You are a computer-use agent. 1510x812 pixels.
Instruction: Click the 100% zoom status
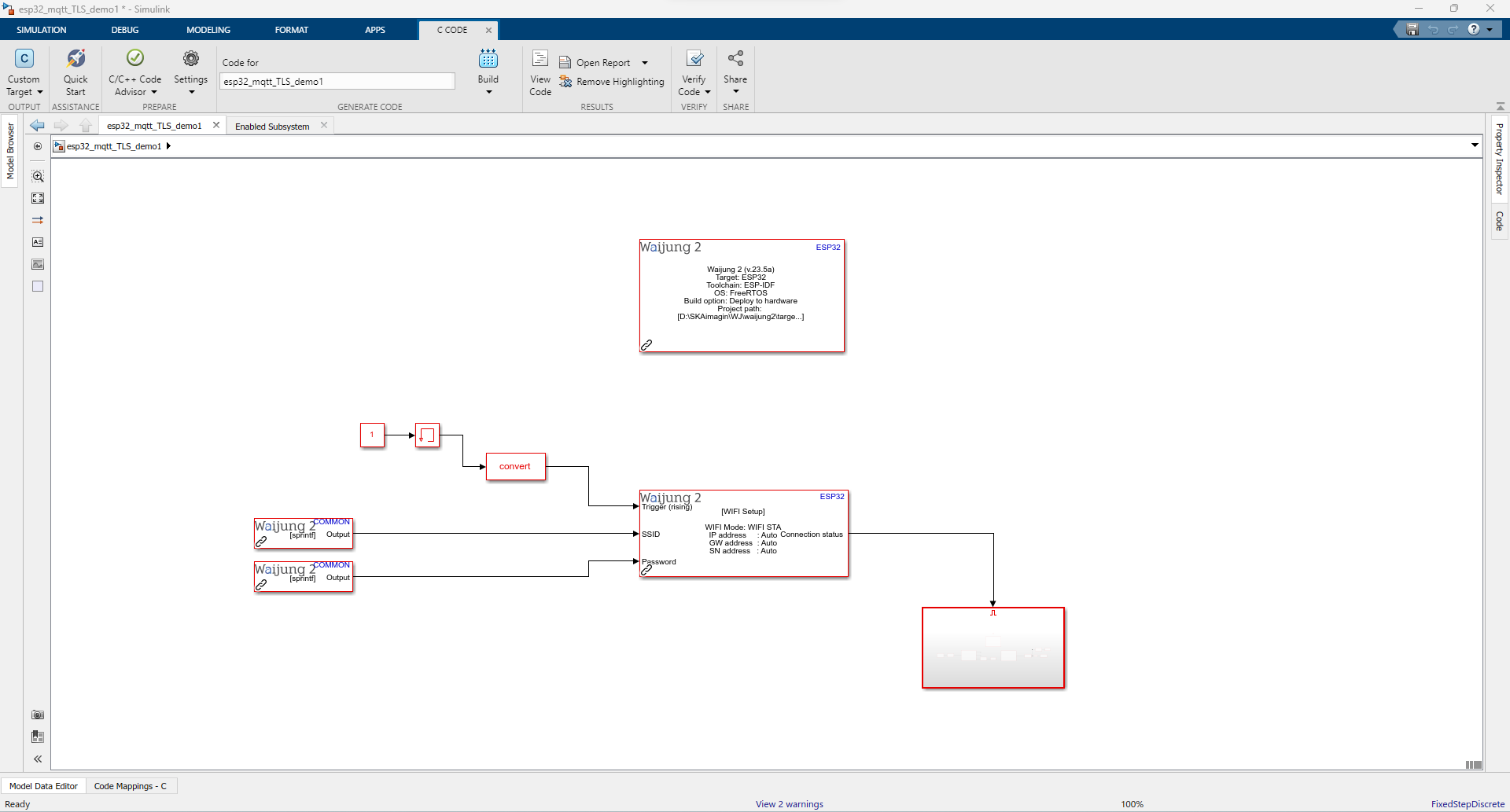pos(1132,804)
